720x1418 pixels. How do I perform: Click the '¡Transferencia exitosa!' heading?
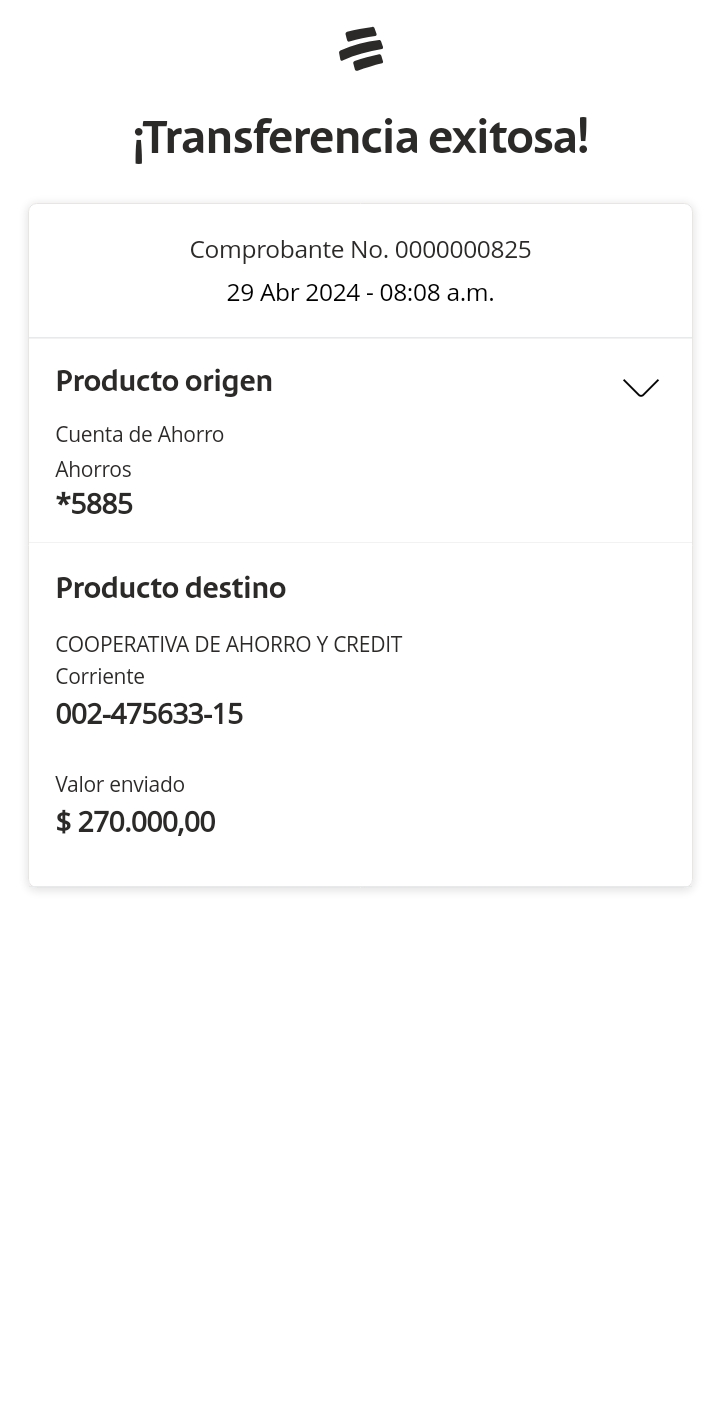(360, 137)
